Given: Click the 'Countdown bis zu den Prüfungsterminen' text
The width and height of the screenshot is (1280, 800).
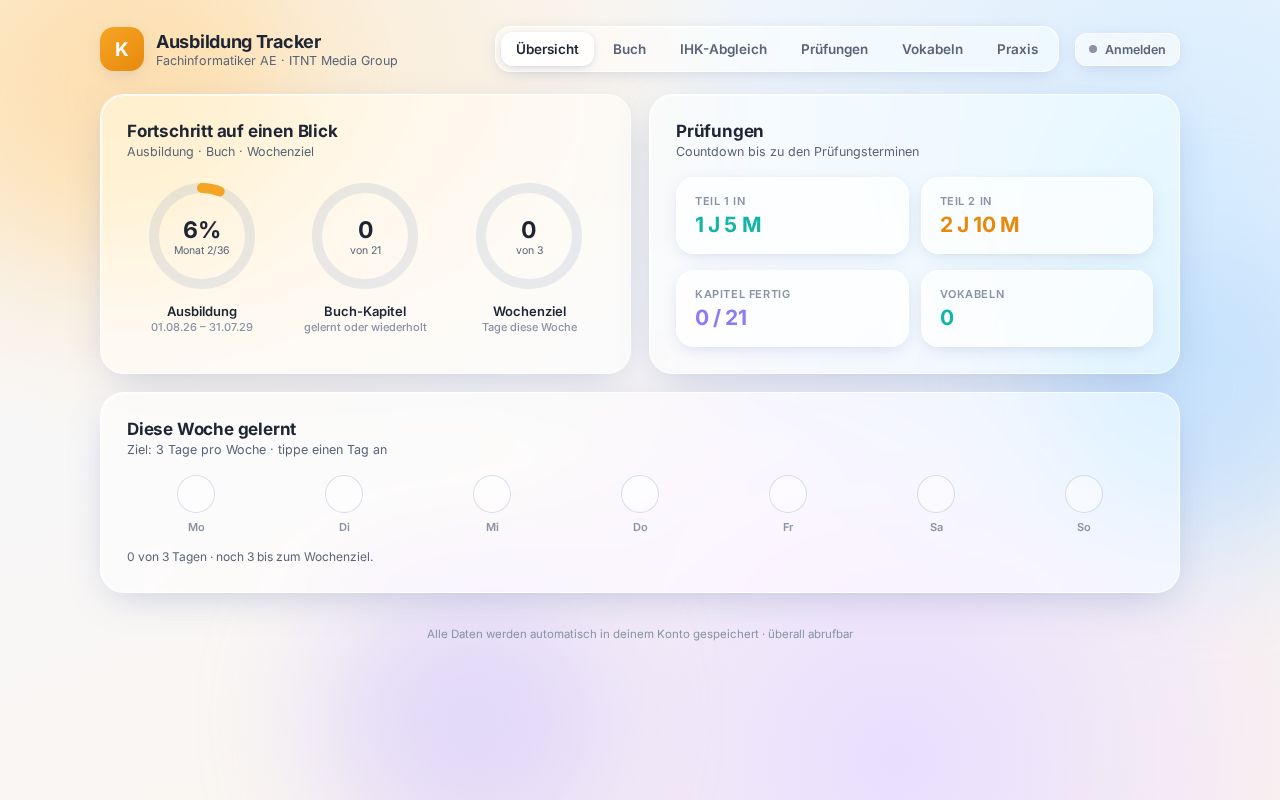Looking at the screenshot, I should (x=797, y=152).
